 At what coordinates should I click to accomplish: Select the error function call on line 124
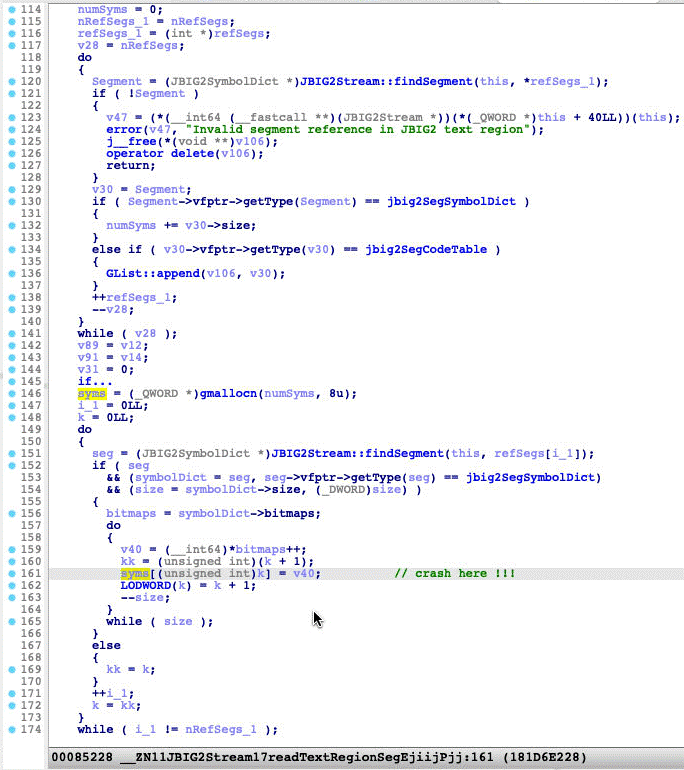pos(123,129)
